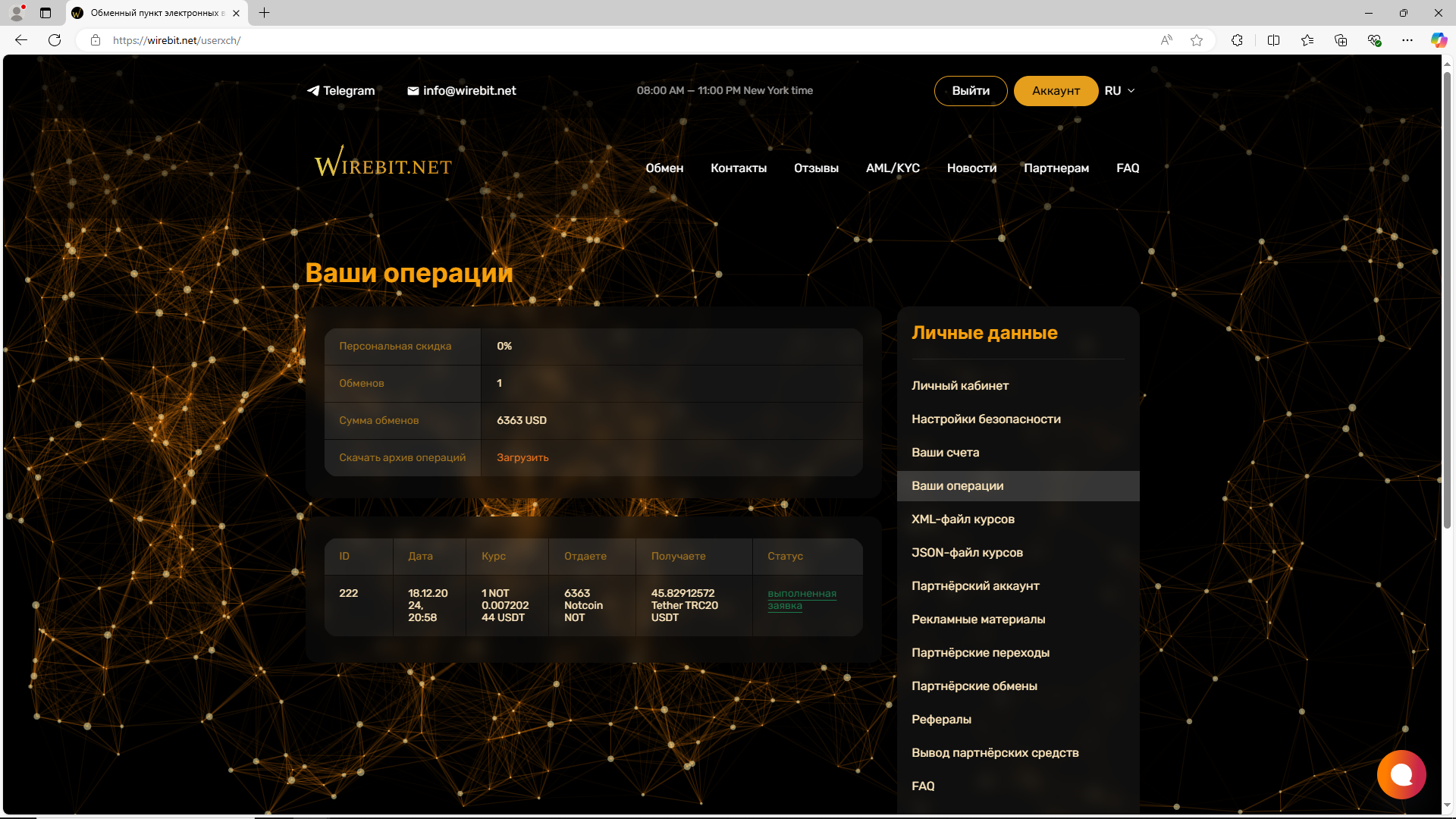Open Ваши счета in the sidebar
The height and width of the screenshot is (819, 1456).
click(945, 453)
